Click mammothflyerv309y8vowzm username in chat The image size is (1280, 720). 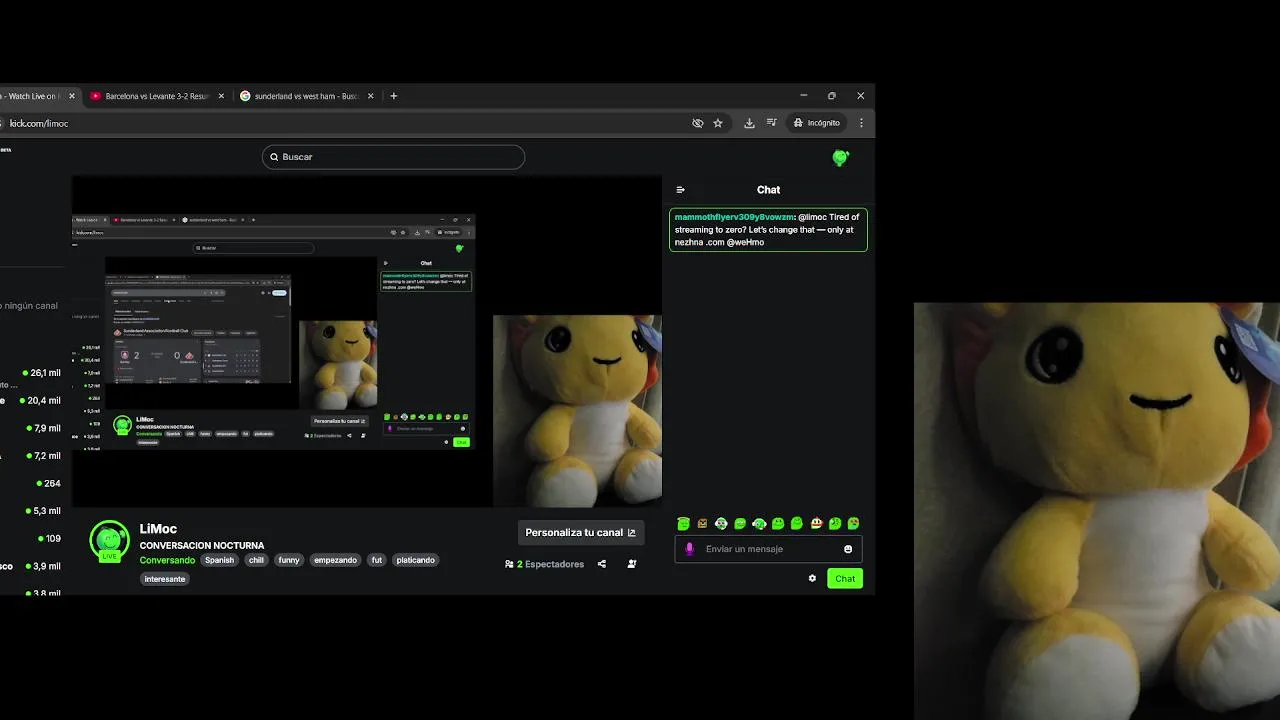(x=734, y=217)
